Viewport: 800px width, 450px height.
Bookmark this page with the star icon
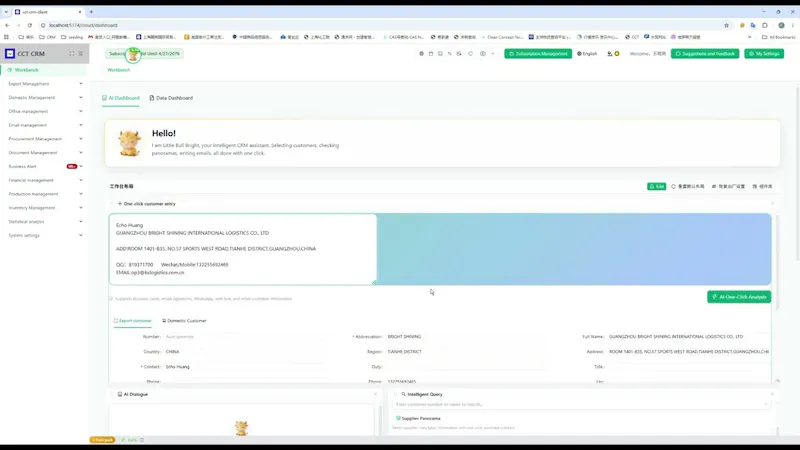click(726, 25)
